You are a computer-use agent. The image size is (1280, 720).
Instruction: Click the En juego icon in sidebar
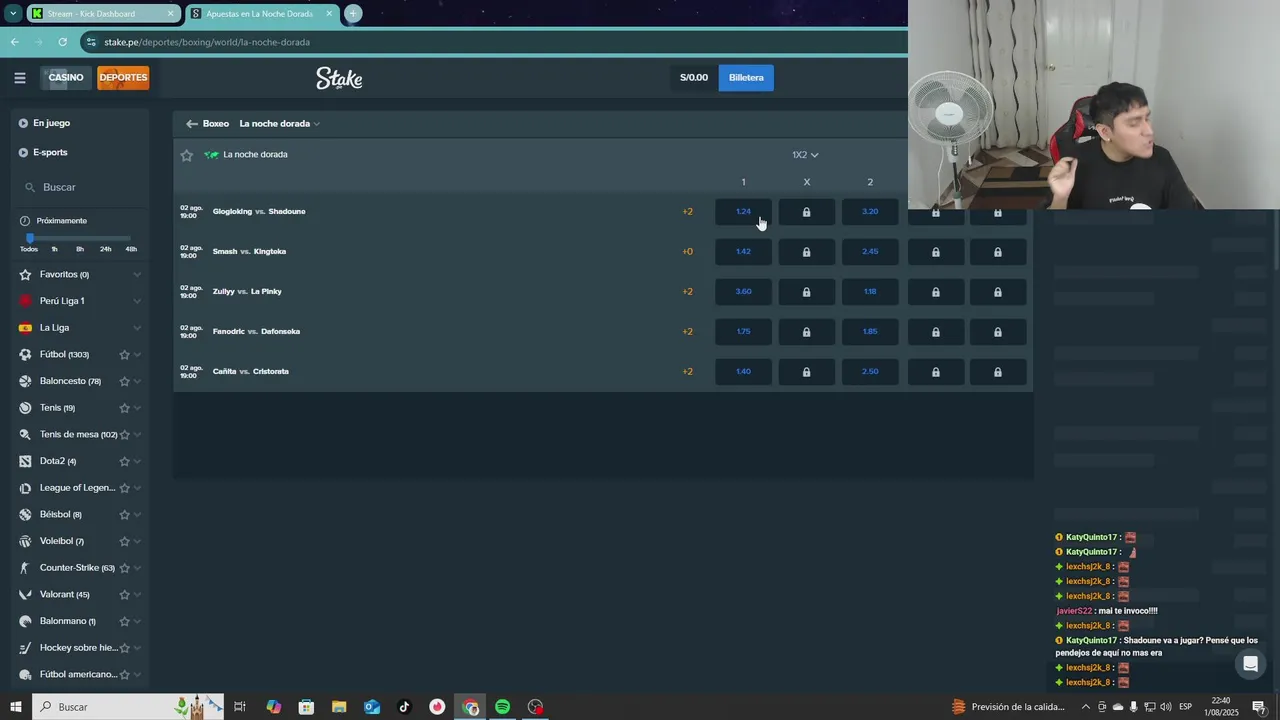pyautogui.click(x=23, y=123)
